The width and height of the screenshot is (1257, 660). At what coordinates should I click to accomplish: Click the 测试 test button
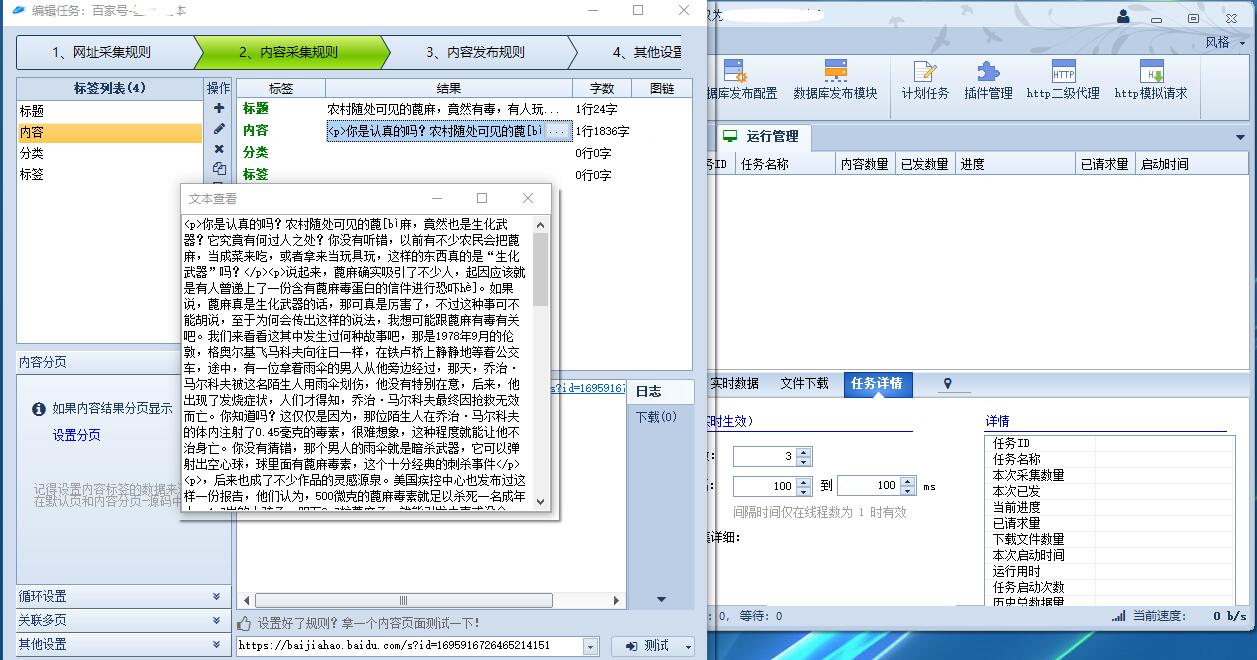pyautogui.click(x=646, y=646)
